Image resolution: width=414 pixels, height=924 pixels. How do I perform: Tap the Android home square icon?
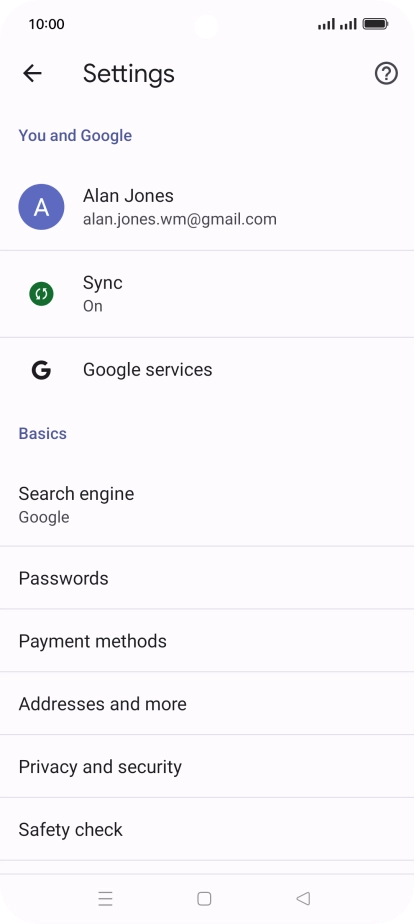pyautogui.click(x=204, y=899)
